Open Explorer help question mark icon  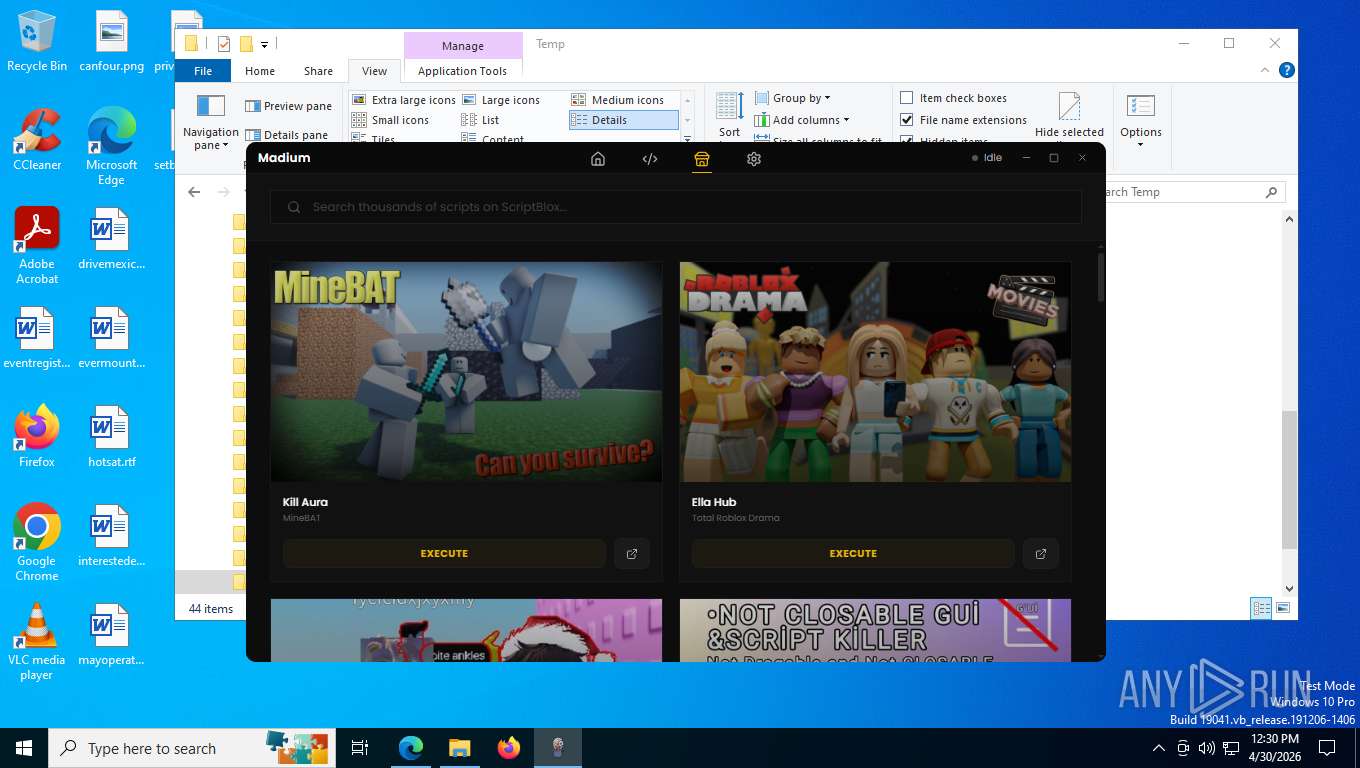click(1287, 70)
